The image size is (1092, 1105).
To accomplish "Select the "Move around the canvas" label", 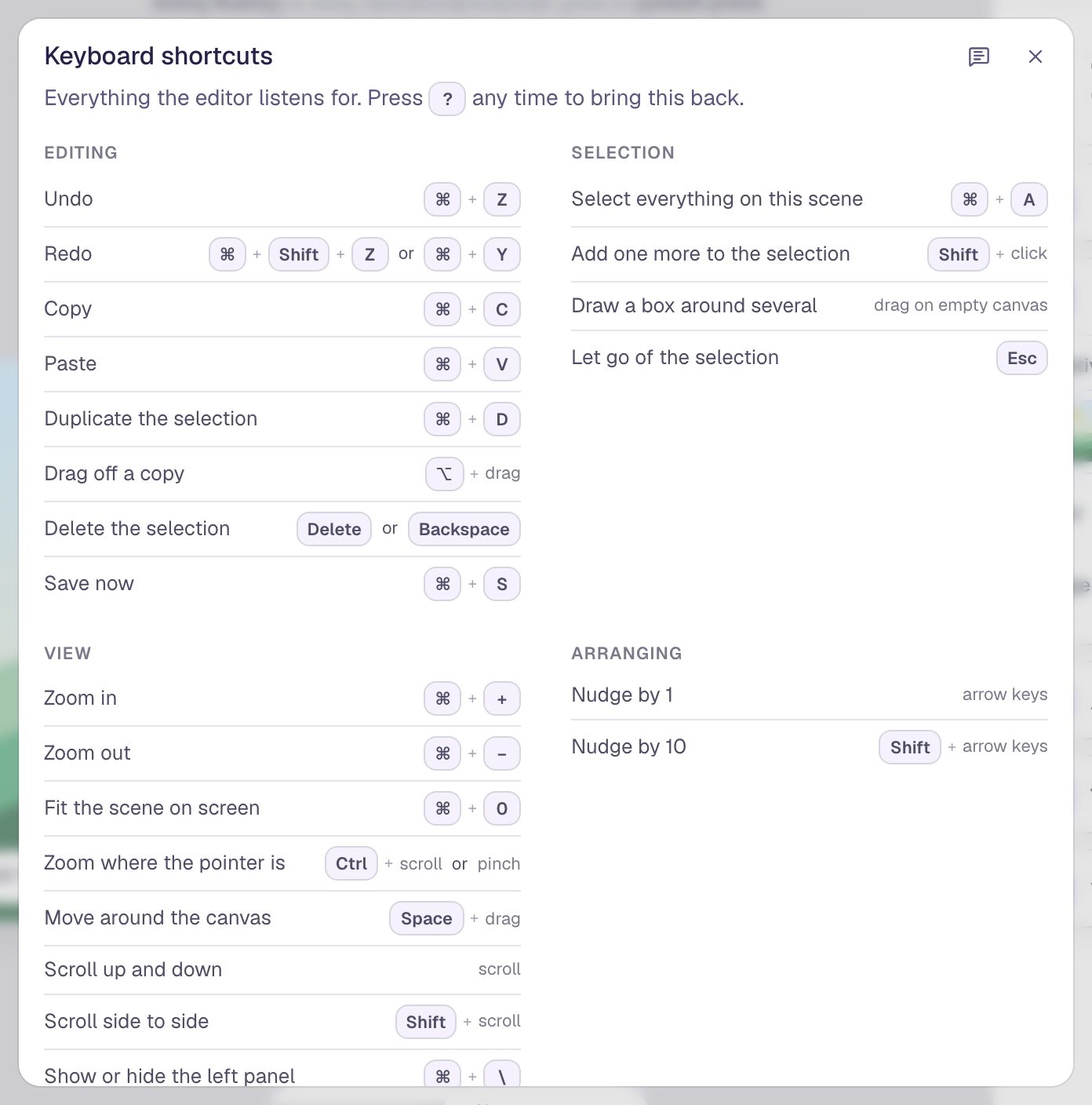I will (158, 917).
